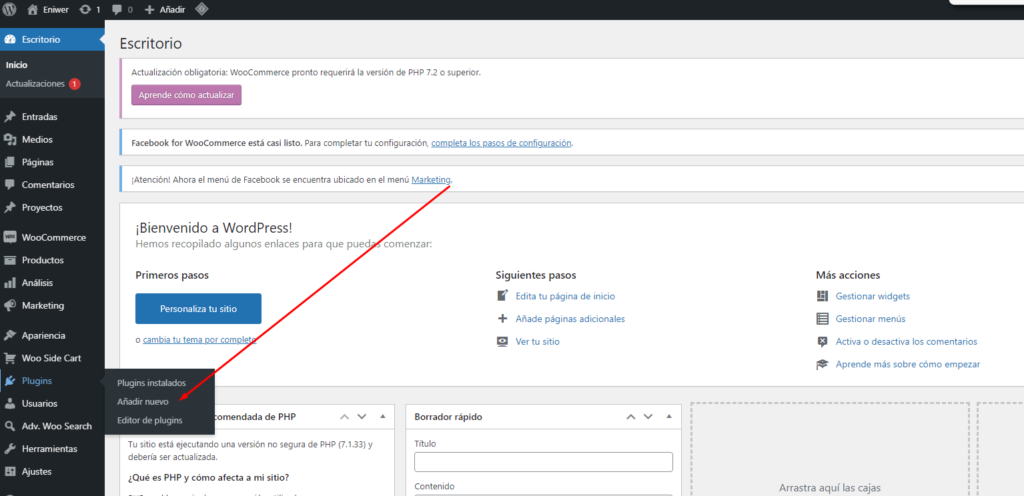Move Borrador rápido widget down

tap(648, 416)
